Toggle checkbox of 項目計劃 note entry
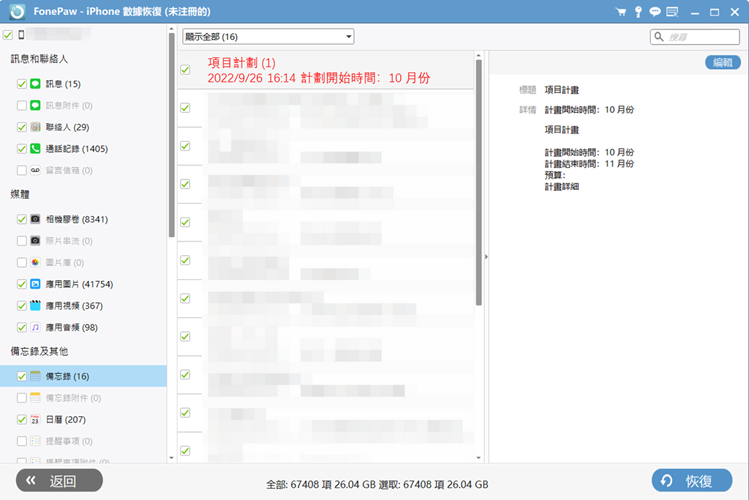Image resolution: width=749 pixels, height=500 pixels. tap(185, 70)
